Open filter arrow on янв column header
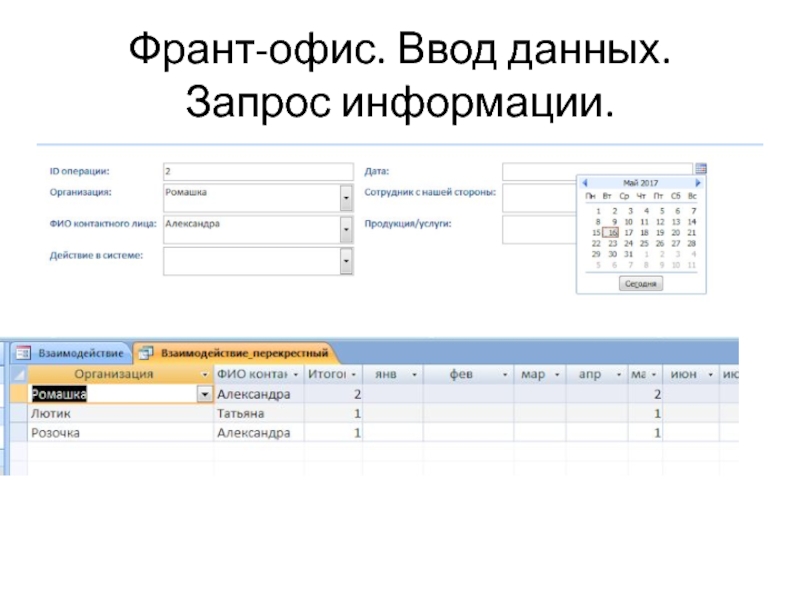 click(414, 374)
